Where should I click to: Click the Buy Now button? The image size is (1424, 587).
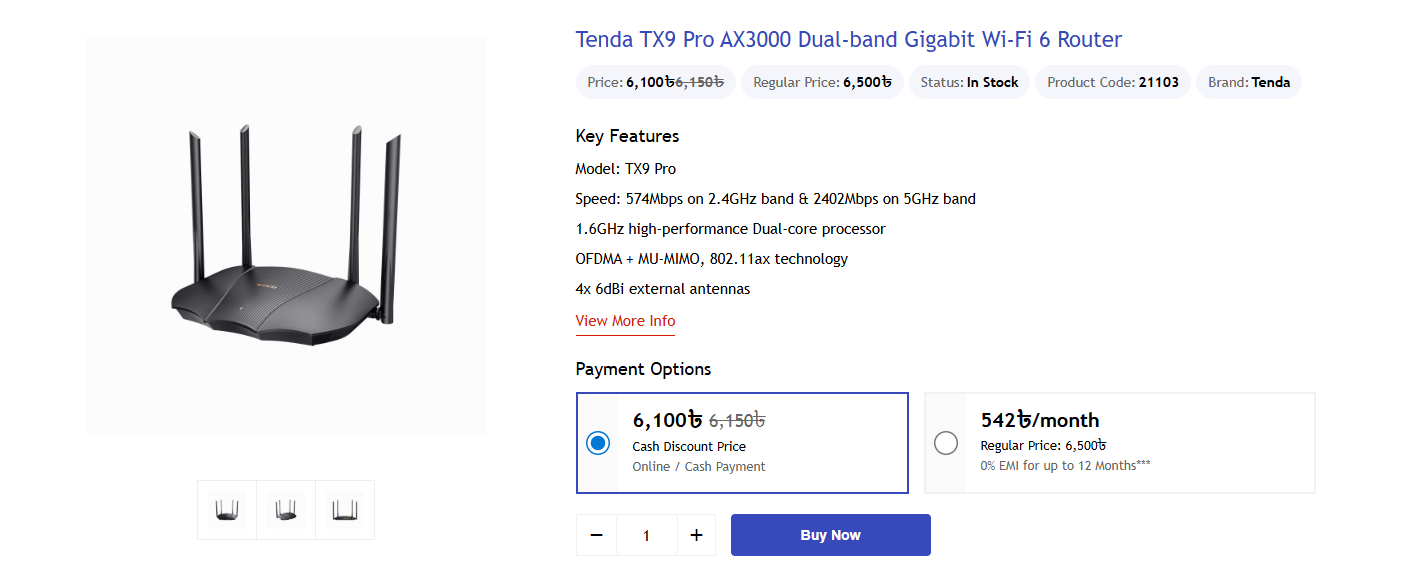(x=830, y=534)
